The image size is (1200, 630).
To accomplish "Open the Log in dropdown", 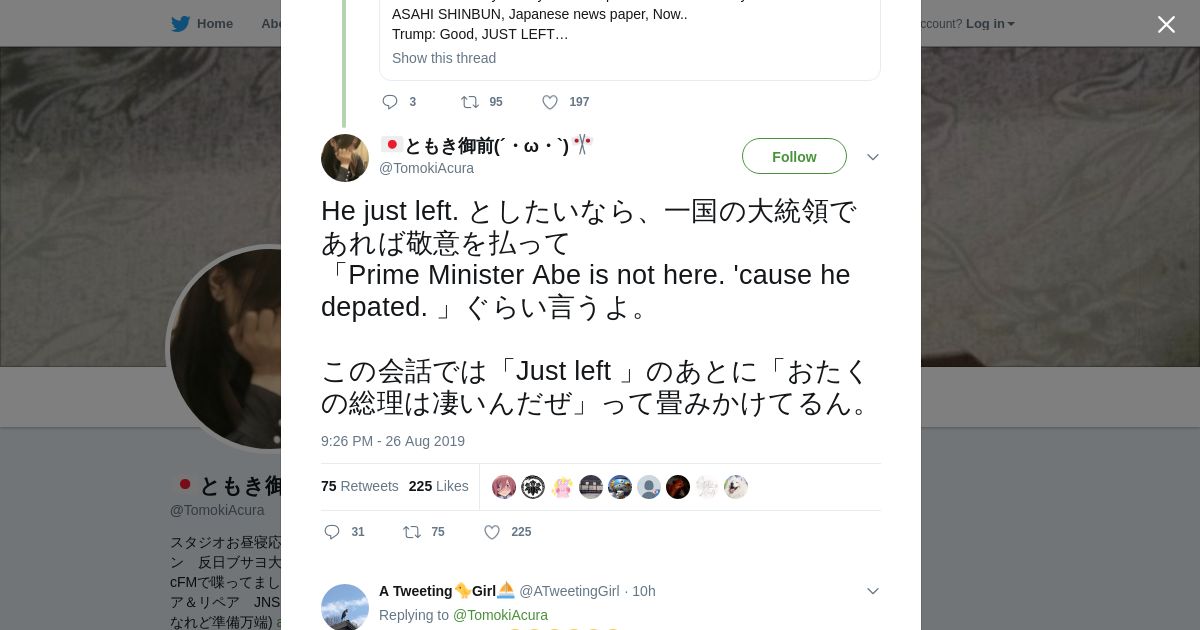I will (989, 24).
